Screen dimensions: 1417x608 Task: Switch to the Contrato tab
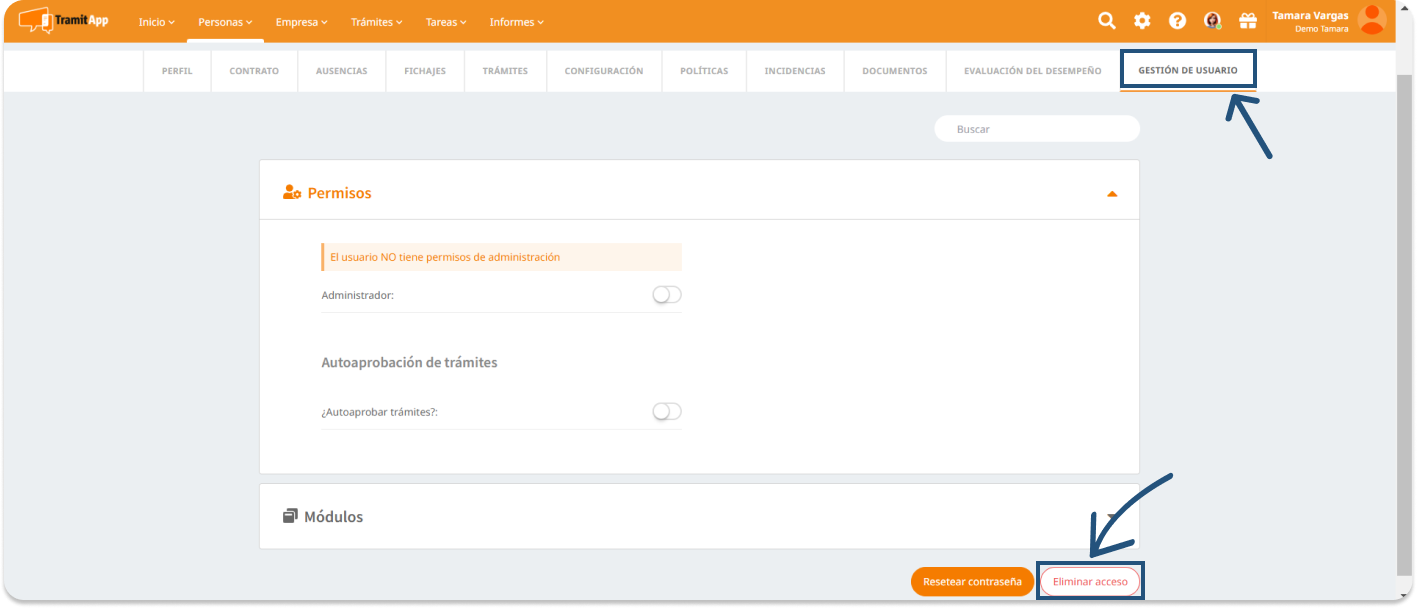coord(254,71)
